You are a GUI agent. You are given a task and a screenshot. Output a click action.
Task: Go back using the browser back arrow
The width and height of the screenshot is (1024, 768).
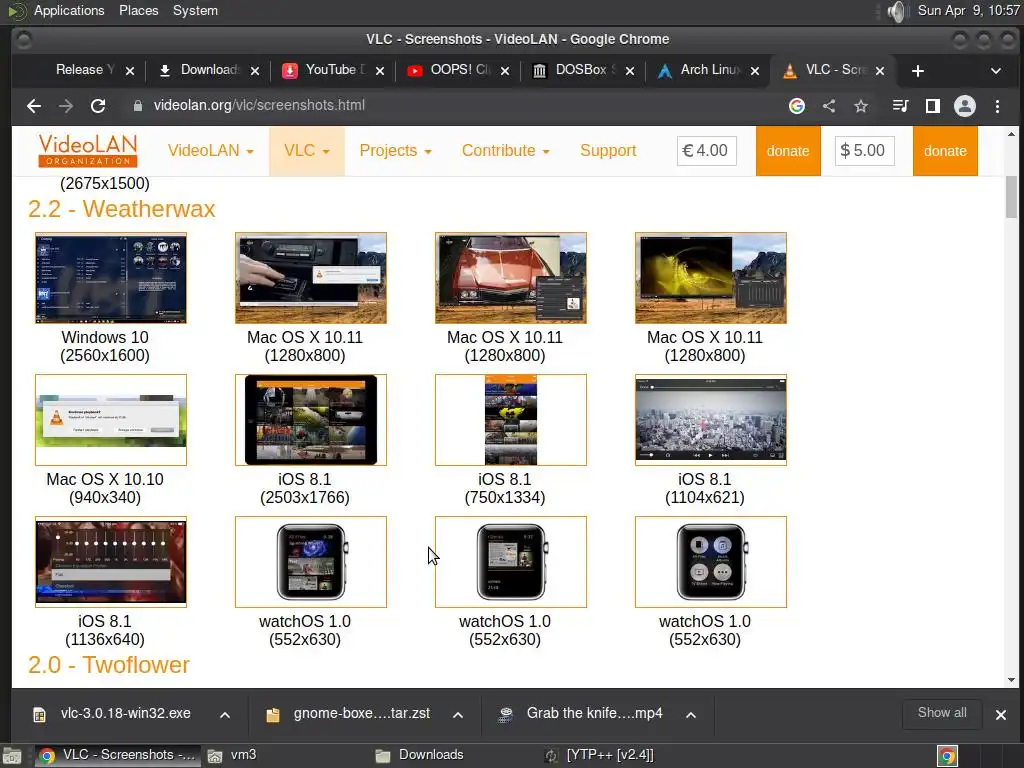tap(34, 106)
